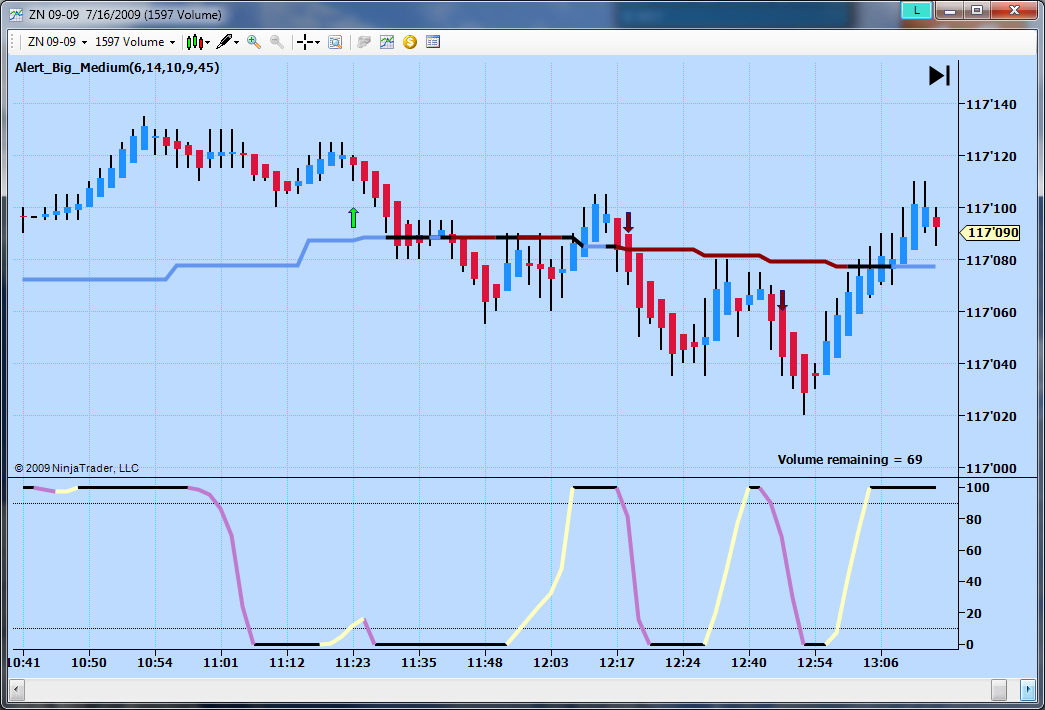Open the candlestick chart style menu

[x=199, y=42]
